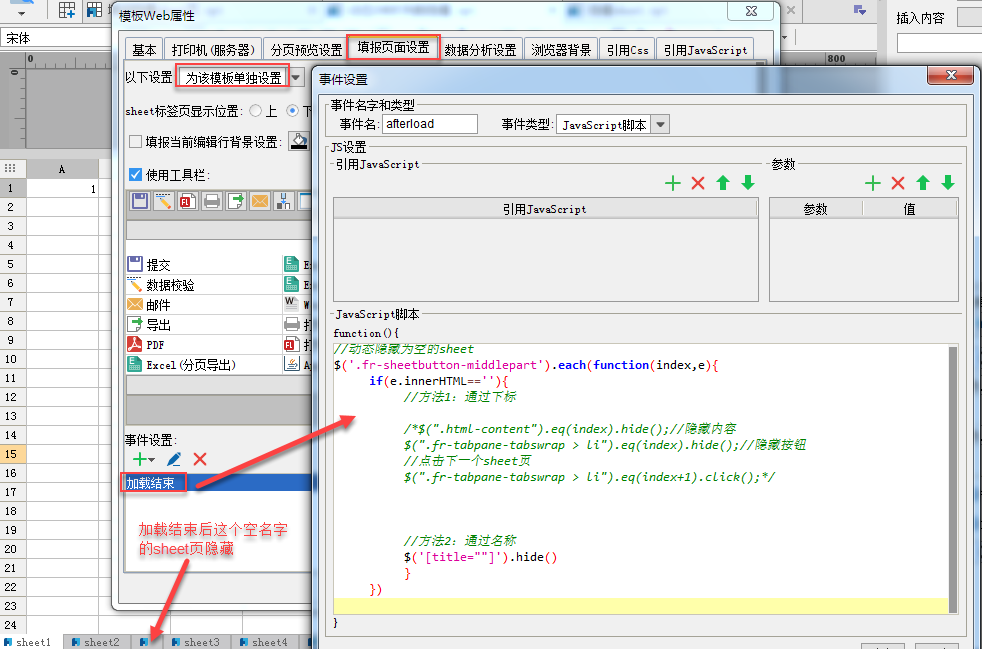This screenshot has width=982, height=649.
Task: Select 提交 in the toolbar items list
Action: pos(203,264)
